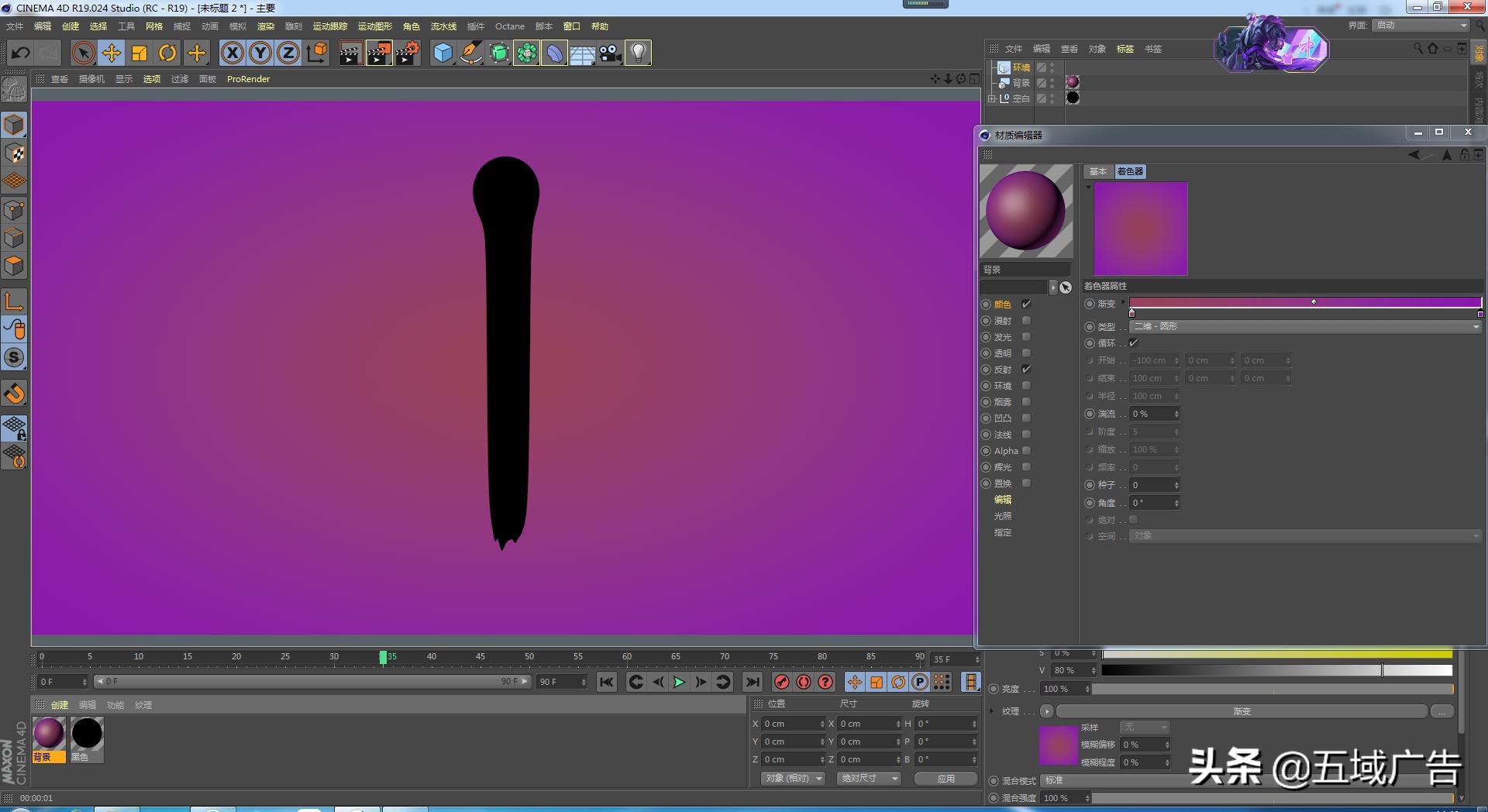Click the 应用 apply button

(x=945, y=779)
